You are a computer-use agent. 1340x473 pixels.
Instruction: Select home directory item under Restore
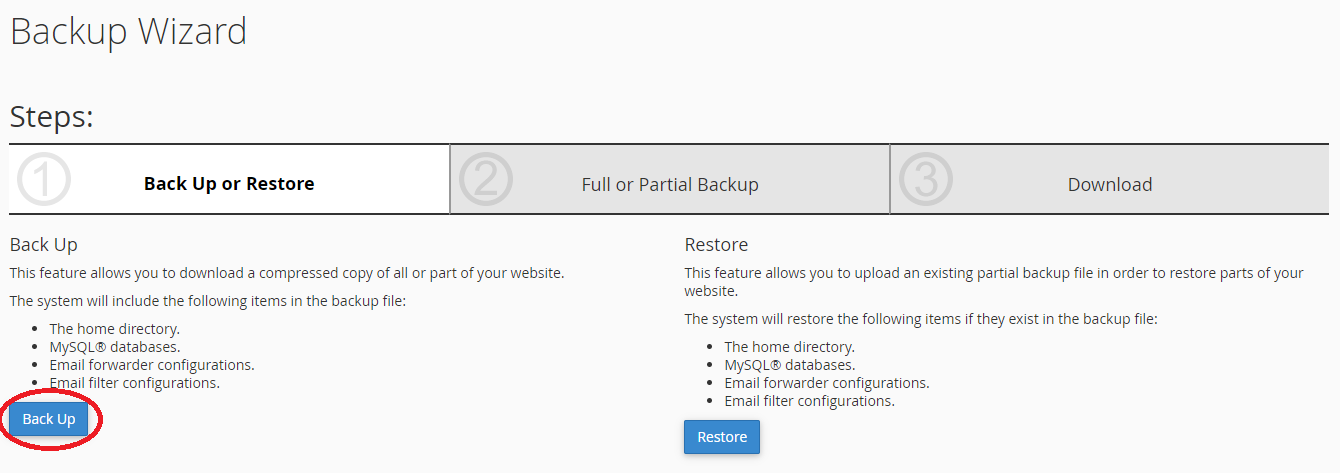789,347
